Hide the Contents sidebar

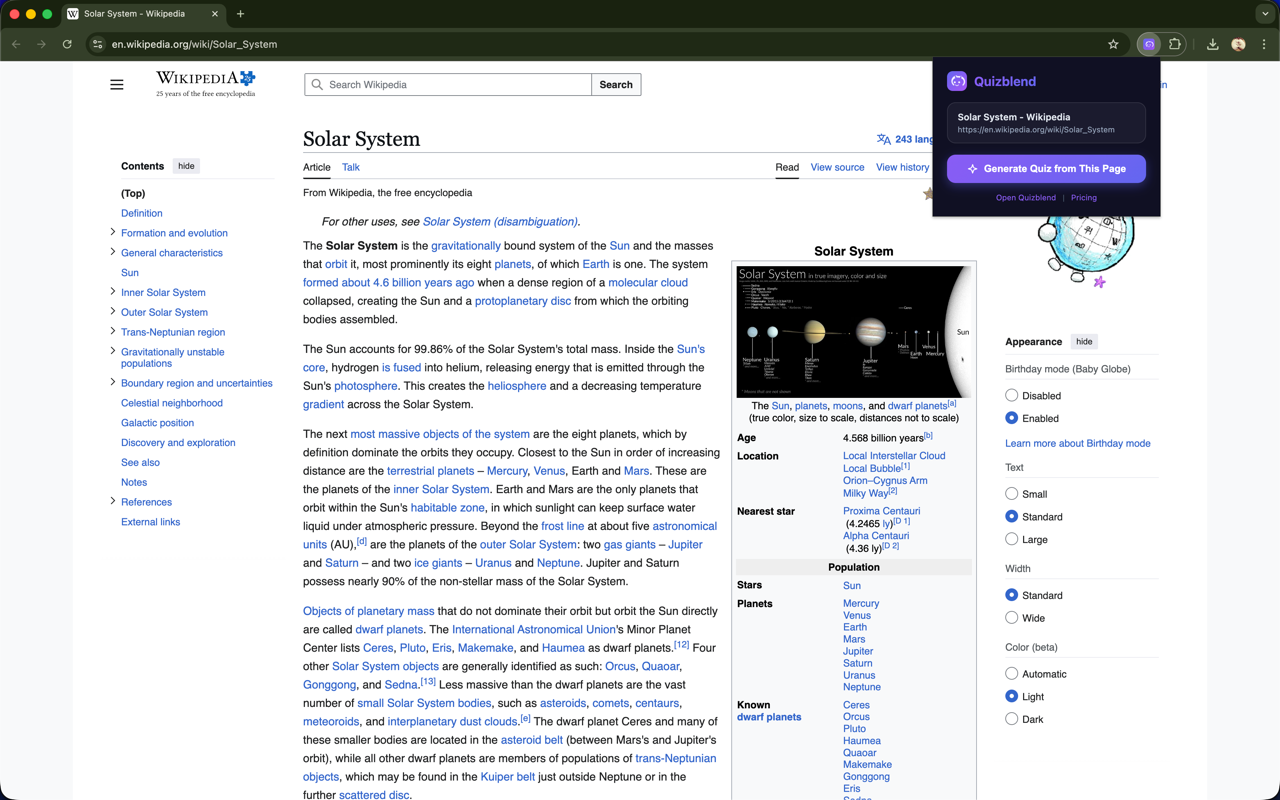pyautogui.click(x=186, y=166)
